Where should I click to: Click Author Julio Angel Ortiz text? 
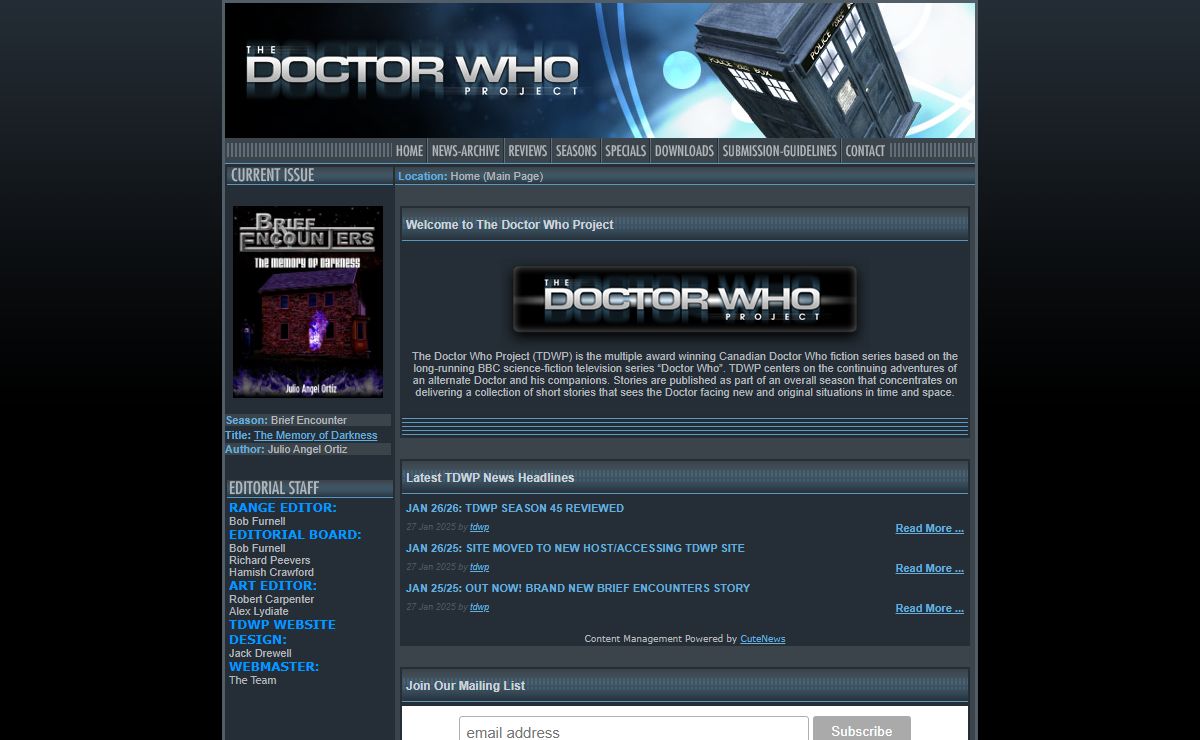[287, 449]
